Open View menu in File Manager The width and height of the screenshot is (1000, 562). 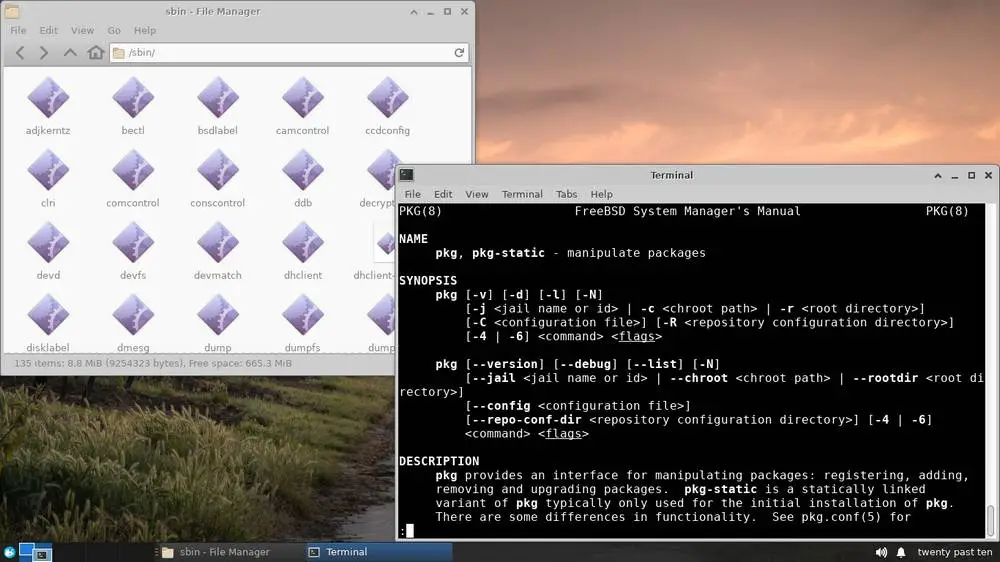82,30
